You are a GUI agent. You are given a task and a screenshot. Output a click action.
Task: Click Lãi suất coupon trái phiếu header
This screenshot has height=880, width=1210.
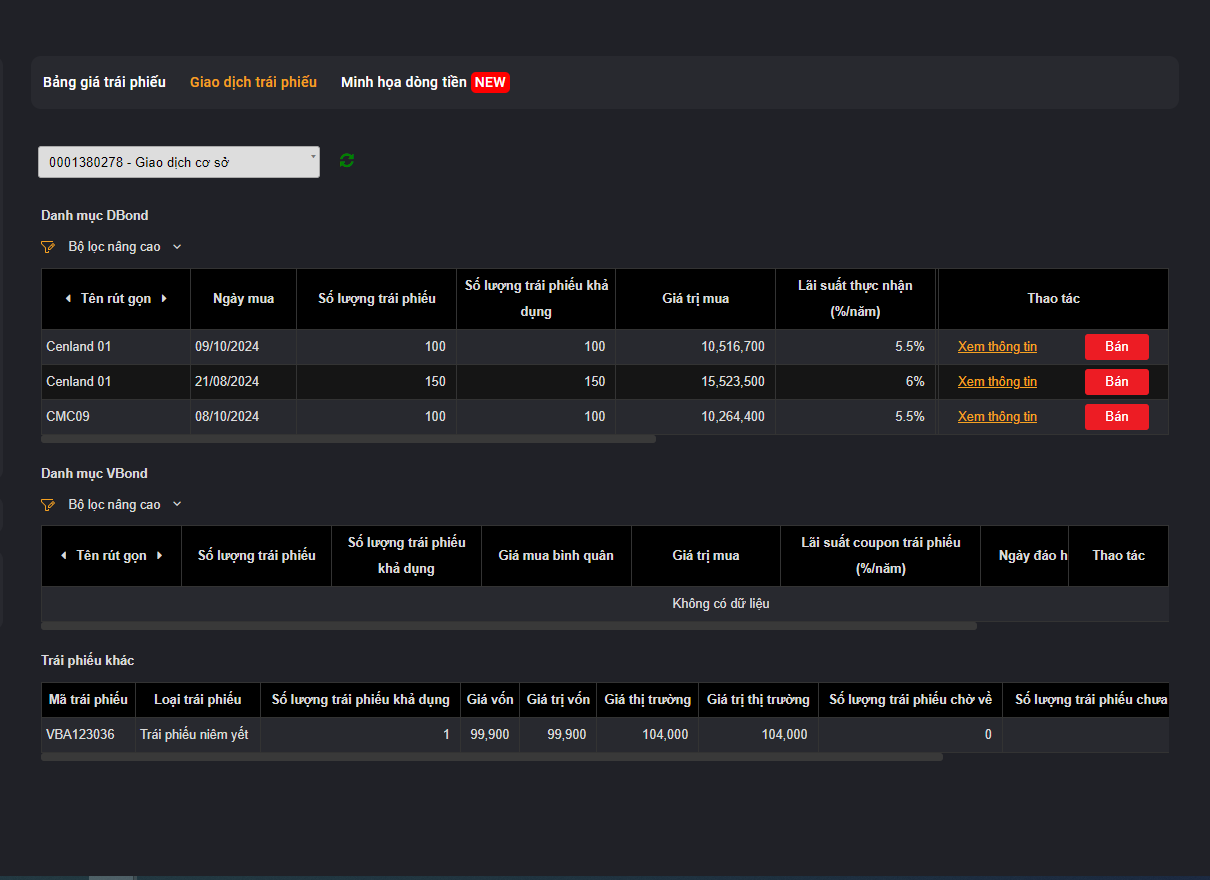[x=880, y=556]
